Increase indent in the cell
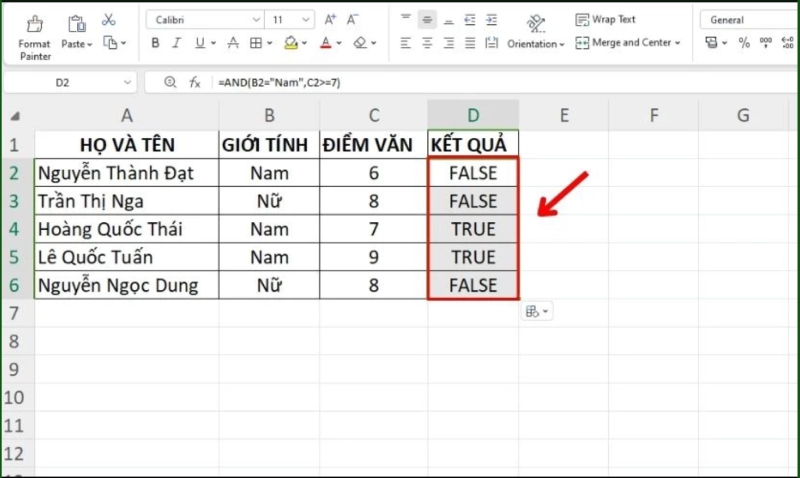Image resolution: width=800 pixels, height=478 pixels. [x=491, y=20]
